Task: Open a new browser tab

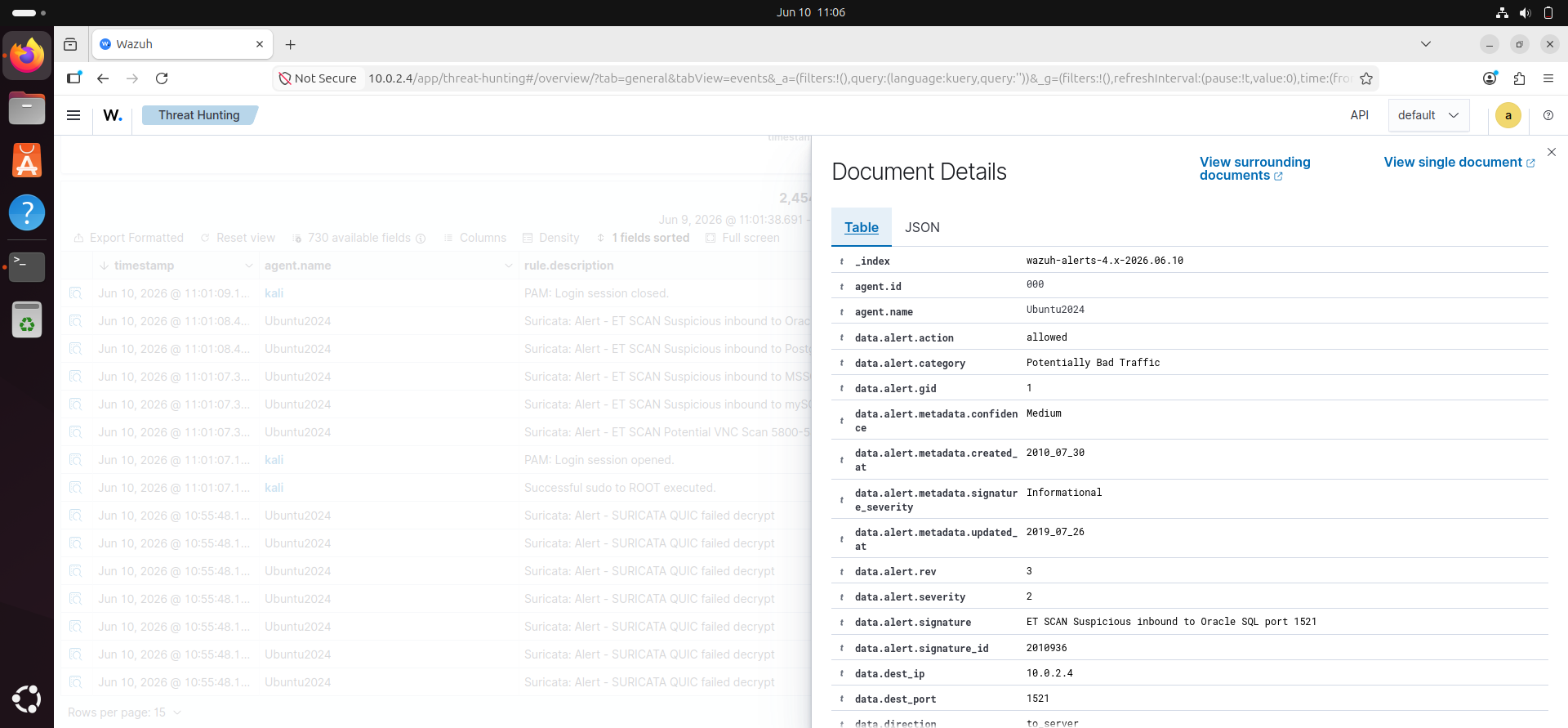Action: pyautogui.click(x=290, y=44)
